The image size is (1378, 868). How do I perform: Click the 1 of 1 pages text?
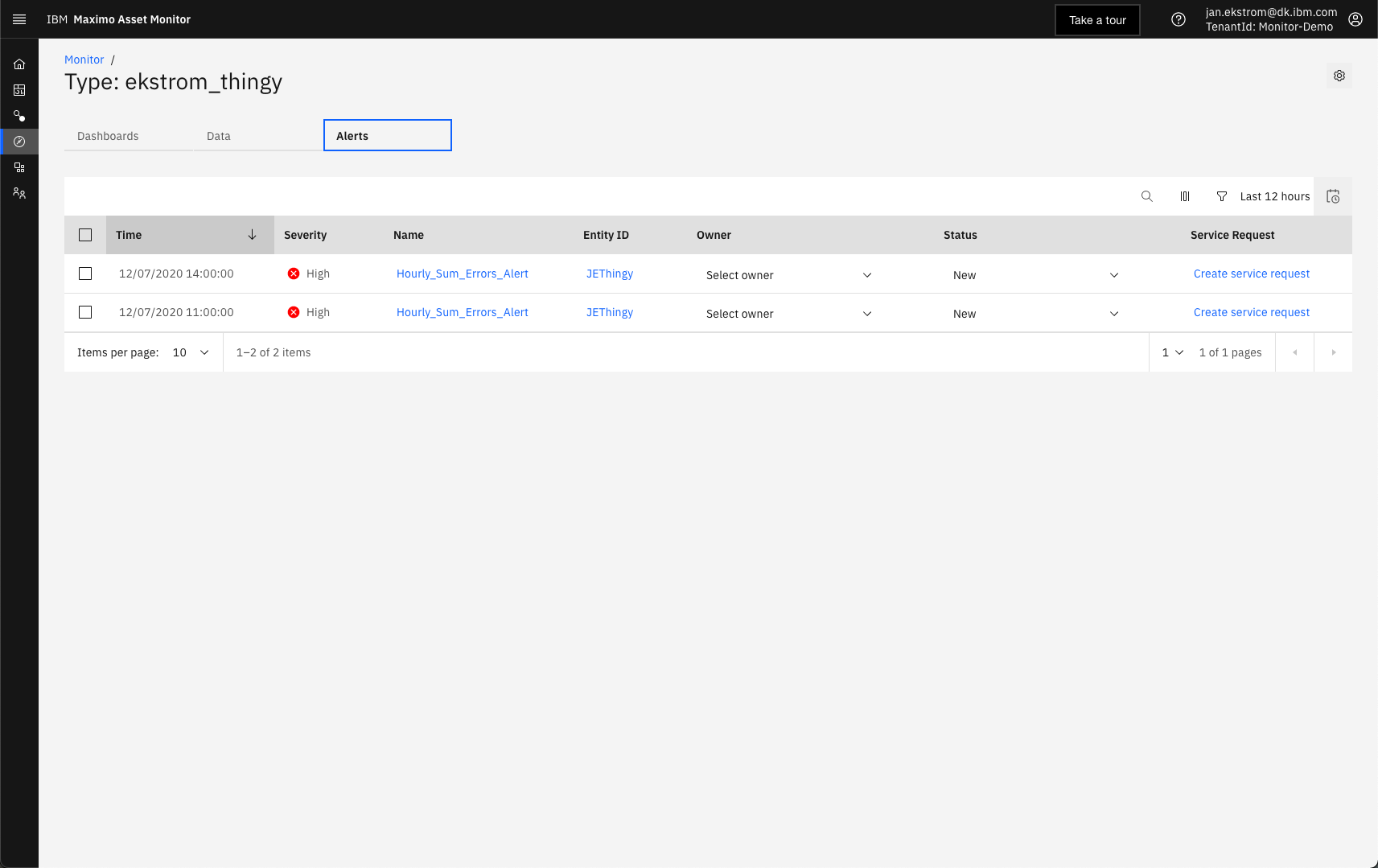(x=1230, y=352)
